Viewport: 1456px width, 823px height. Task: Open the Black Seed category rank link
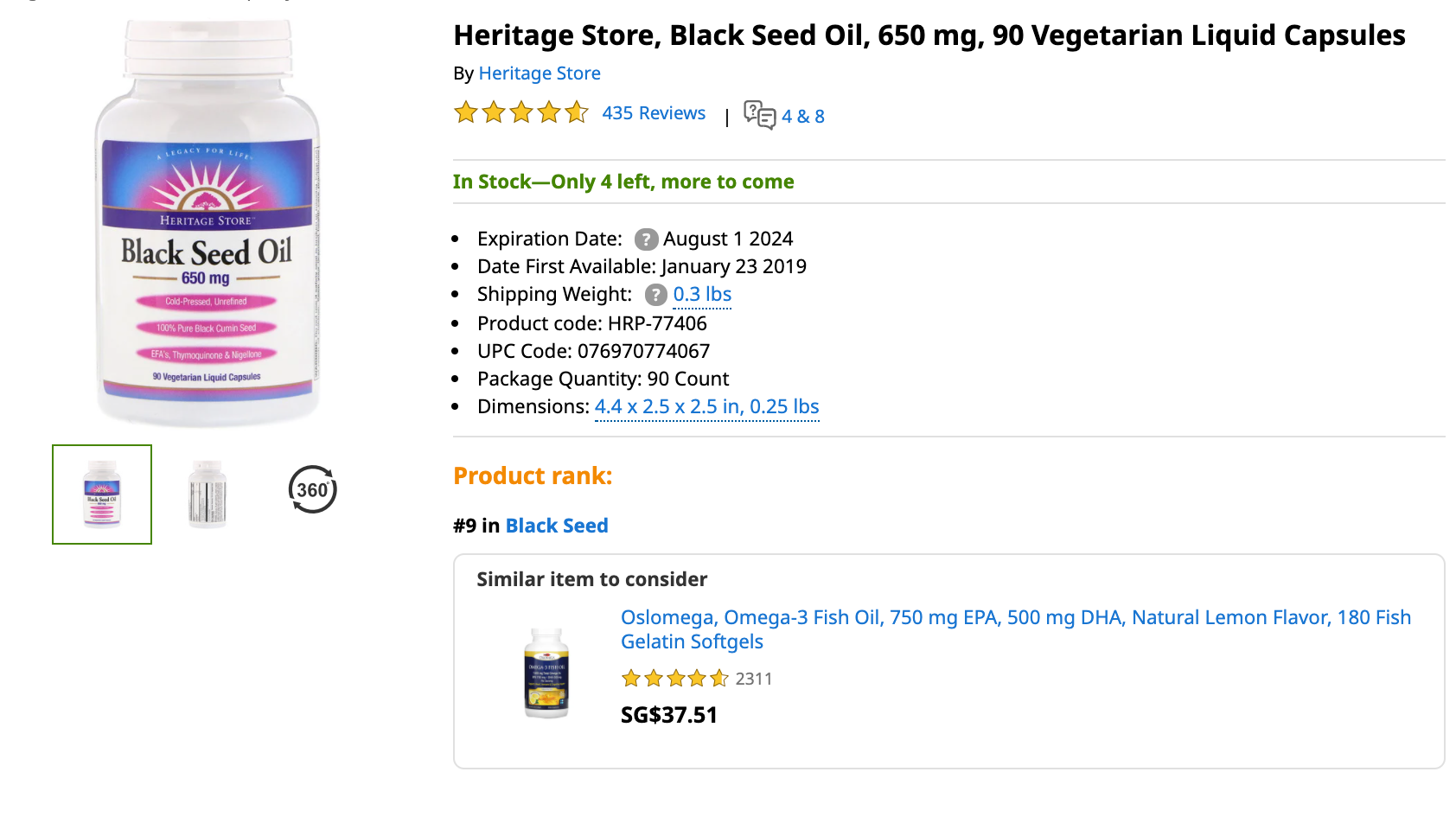pyautogui.click(x=557, y=526)
